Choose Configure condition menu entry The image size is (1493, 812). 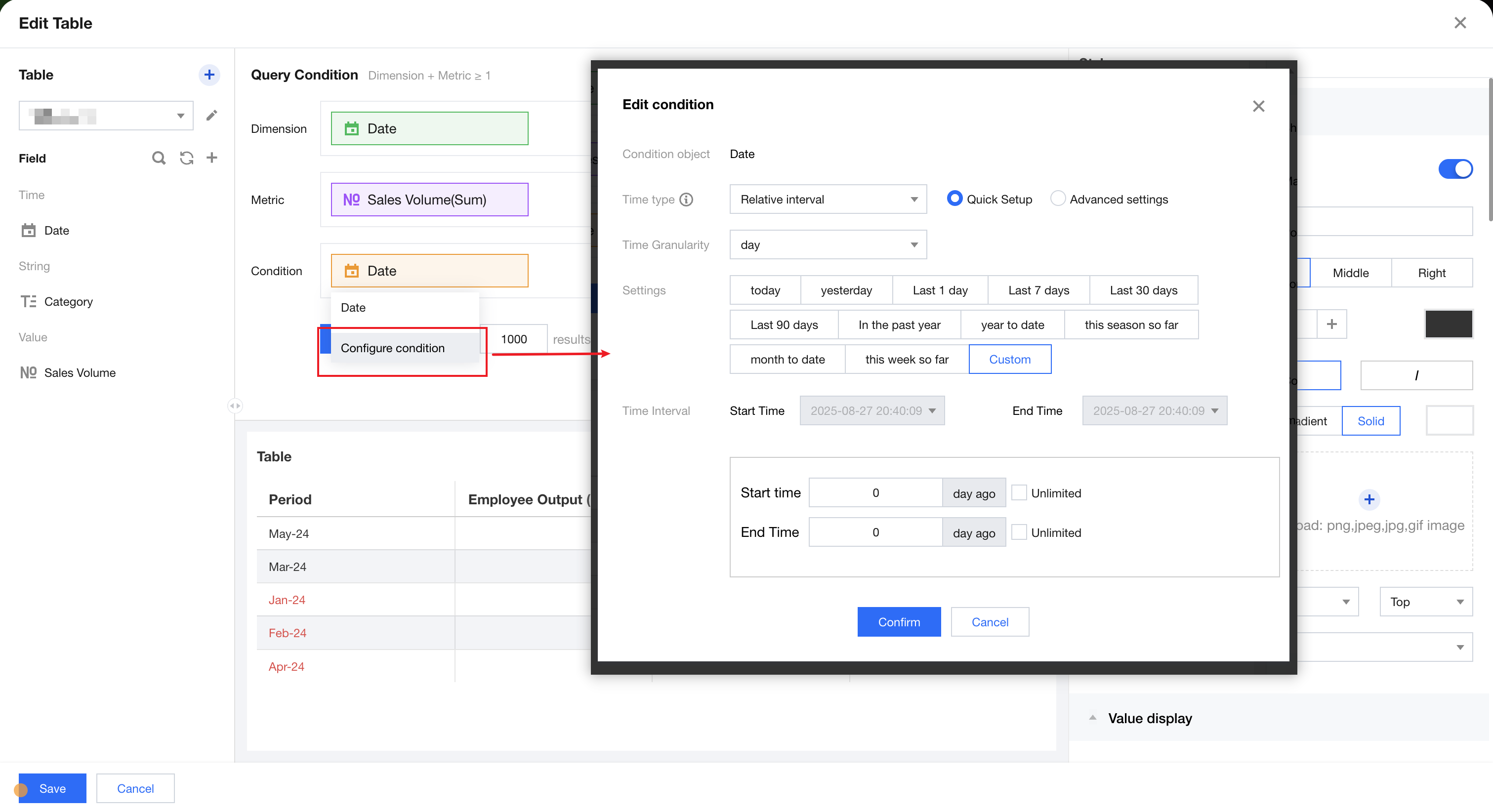[393, 348]
